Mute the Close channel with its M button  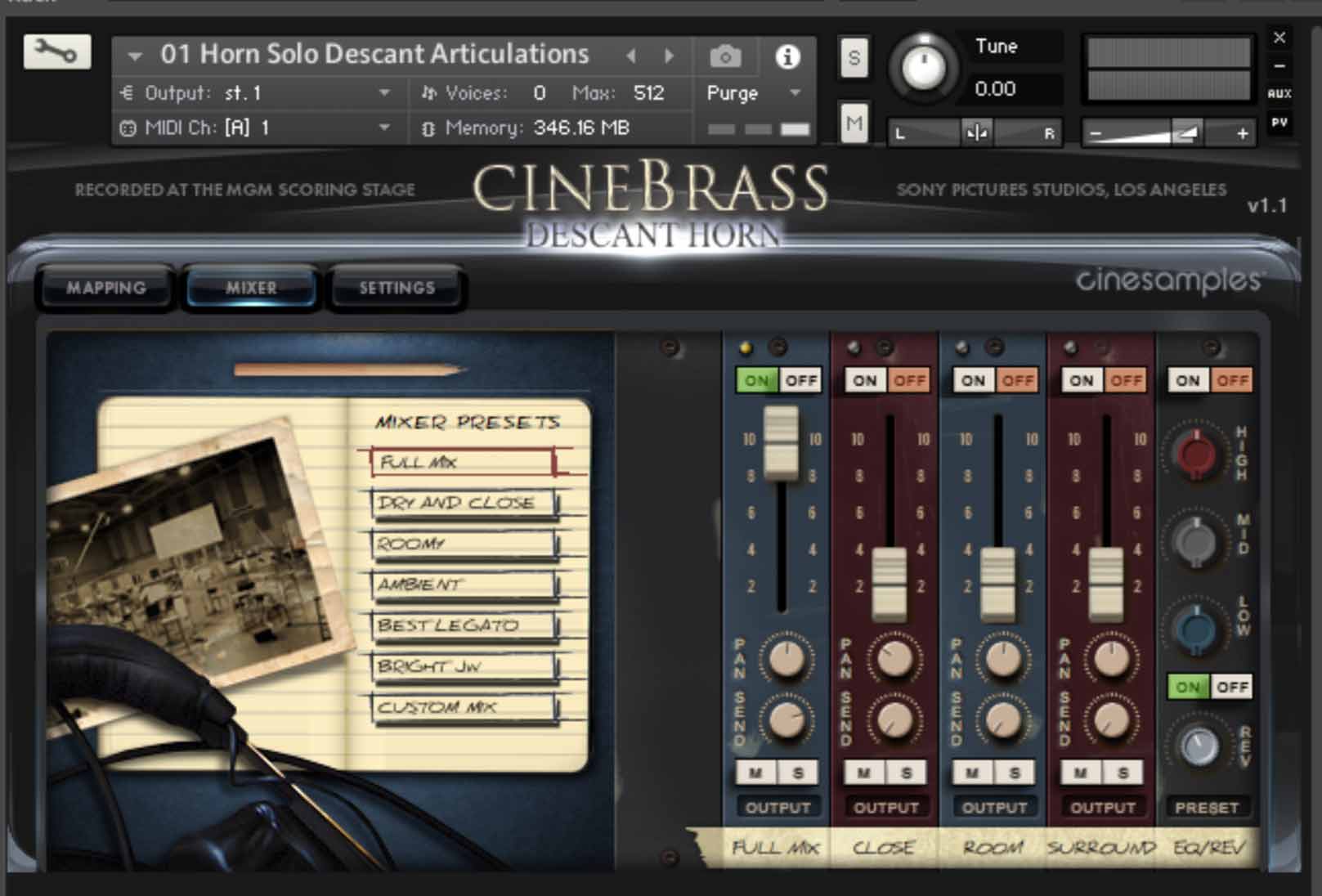[863, 772]
